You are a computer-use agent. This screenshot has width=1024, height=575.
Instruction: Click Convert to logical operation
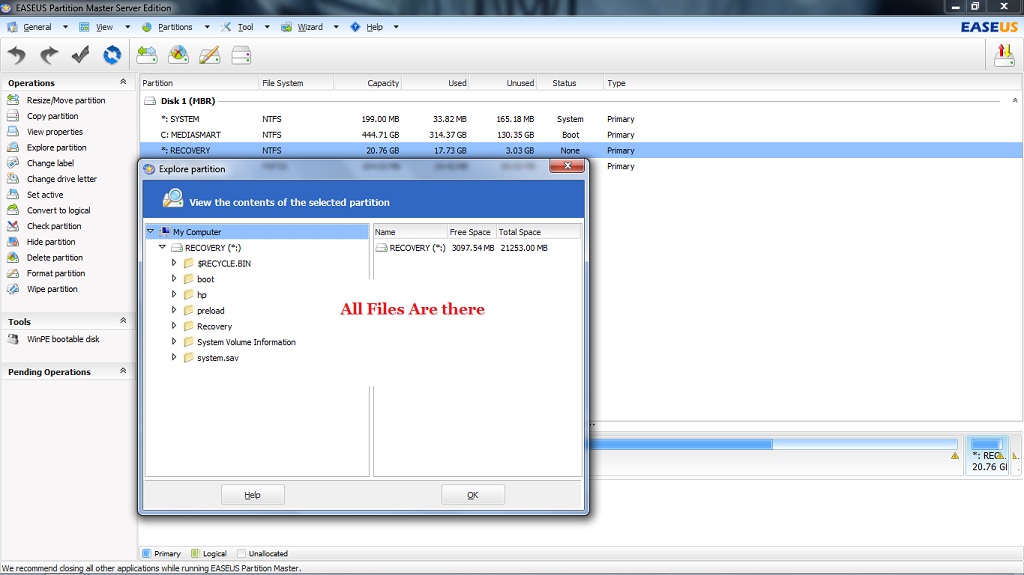click(x=58, y=210)
